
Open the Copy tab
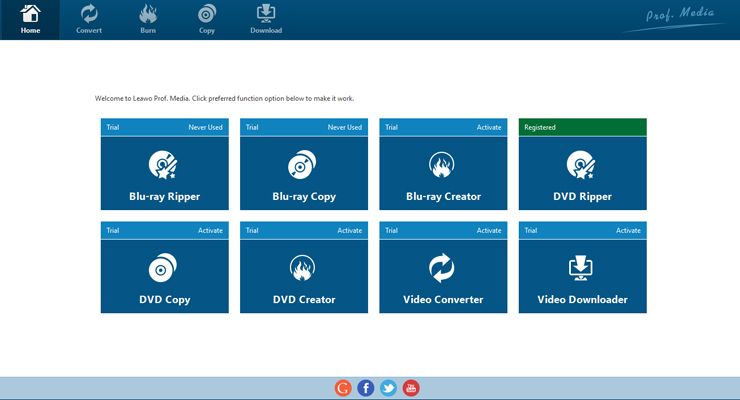207,20
